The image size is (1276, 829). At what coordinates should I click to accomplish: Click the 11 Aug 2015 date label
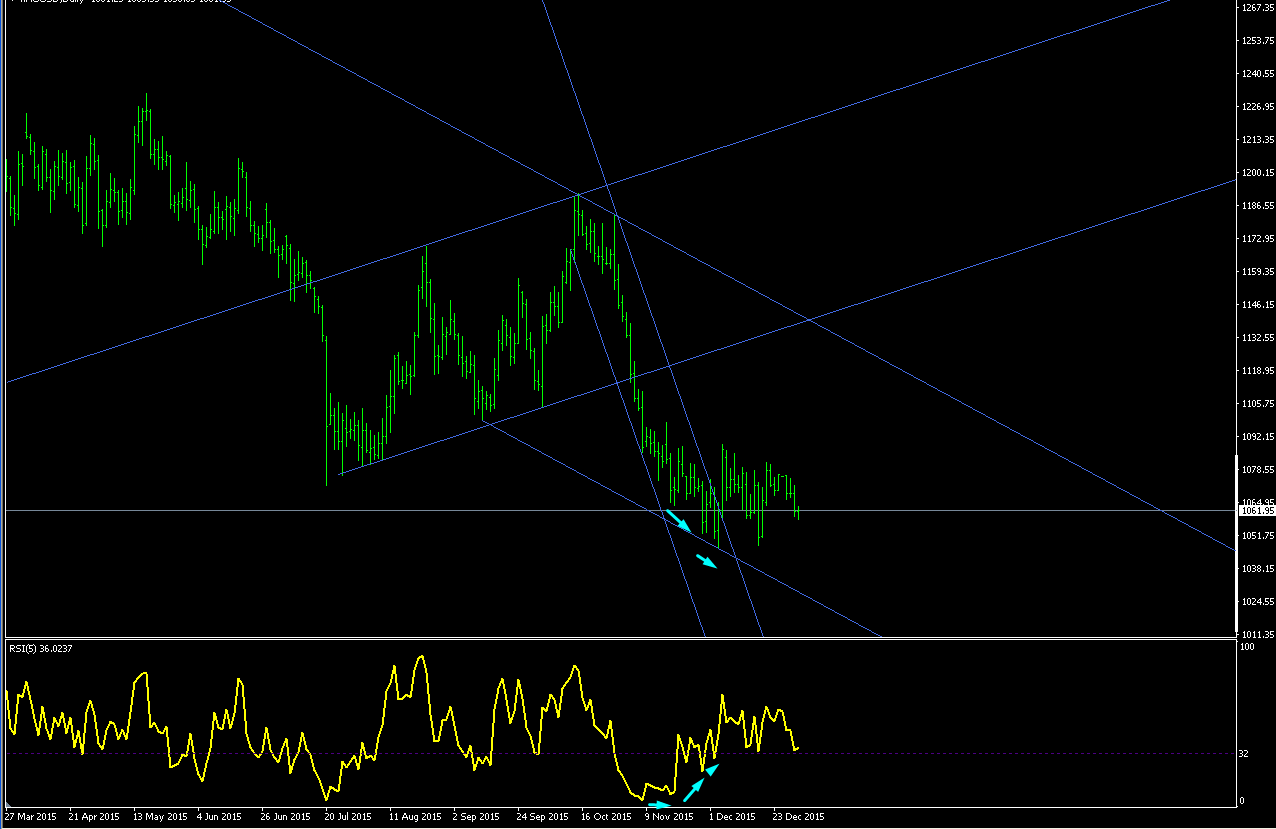(x=415, y=817)
